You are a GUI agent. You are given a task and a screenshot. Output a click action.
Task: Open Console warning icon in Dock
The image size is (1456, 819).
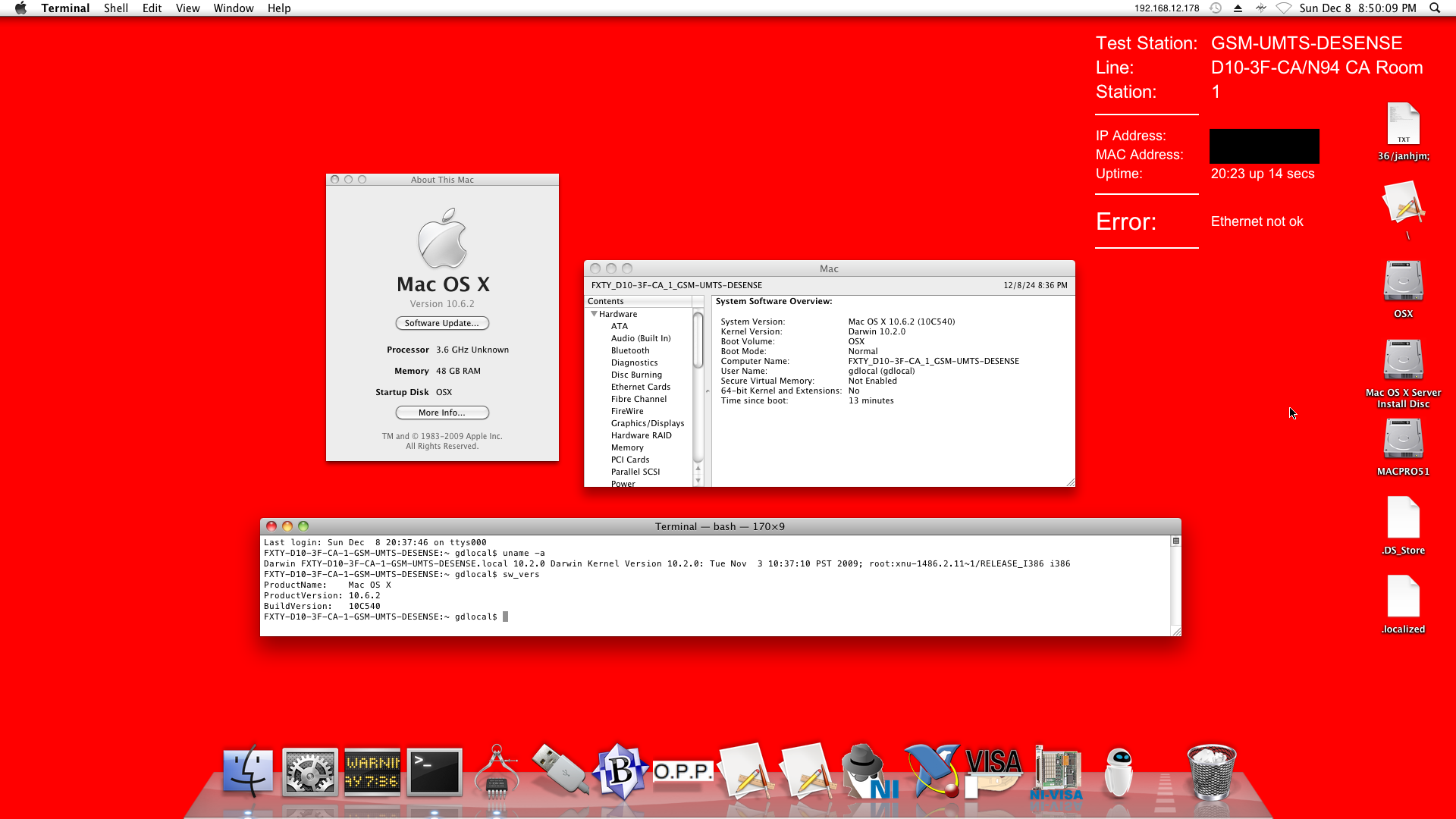(x=372, y=772)
